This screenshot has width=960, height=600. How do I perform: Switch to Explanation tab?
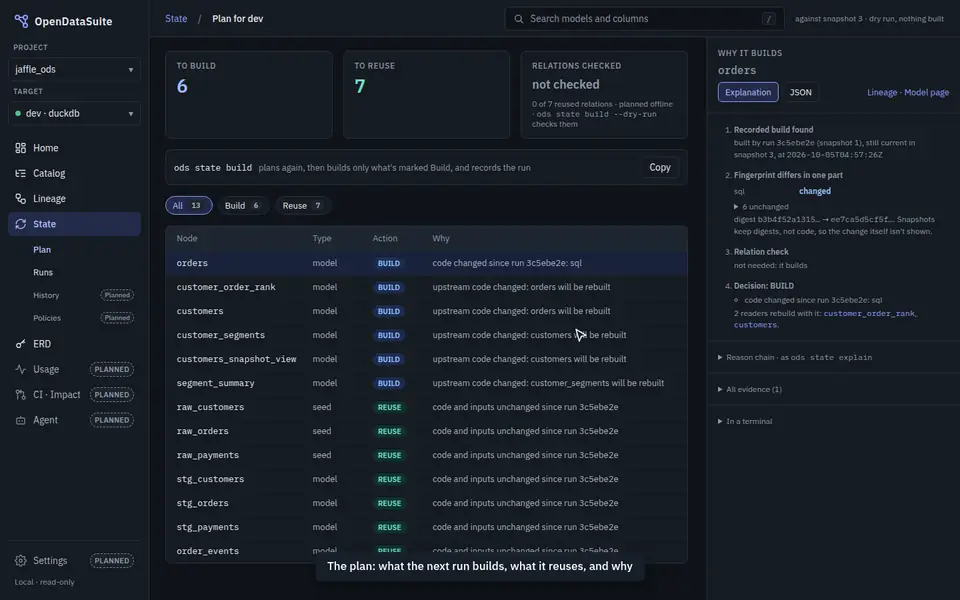coord(748,92)
